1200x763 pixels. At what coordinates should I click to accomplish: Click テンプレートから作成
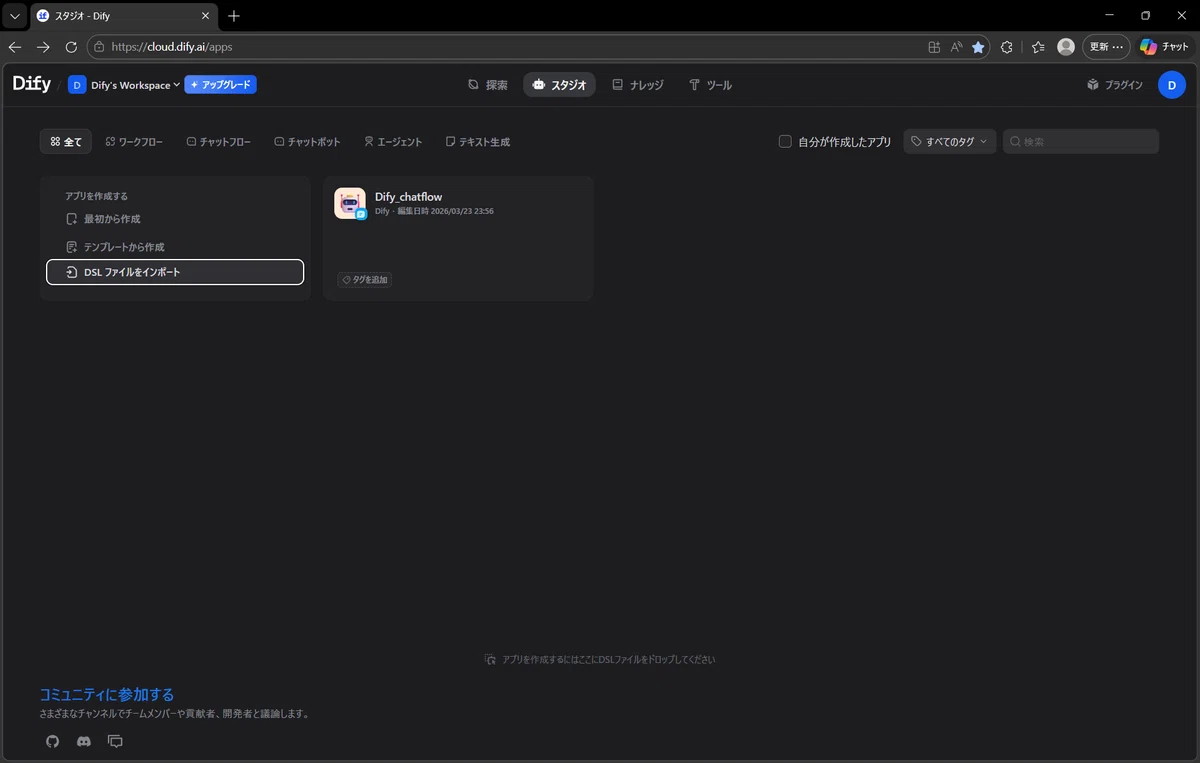click(x=175, y=247)
